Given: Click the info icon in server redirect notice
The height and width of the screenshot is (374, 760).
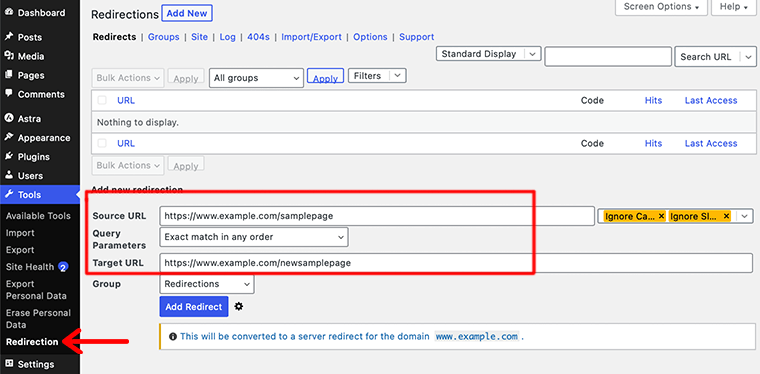Looking at the screenshot, I should (x=172, y=336).
